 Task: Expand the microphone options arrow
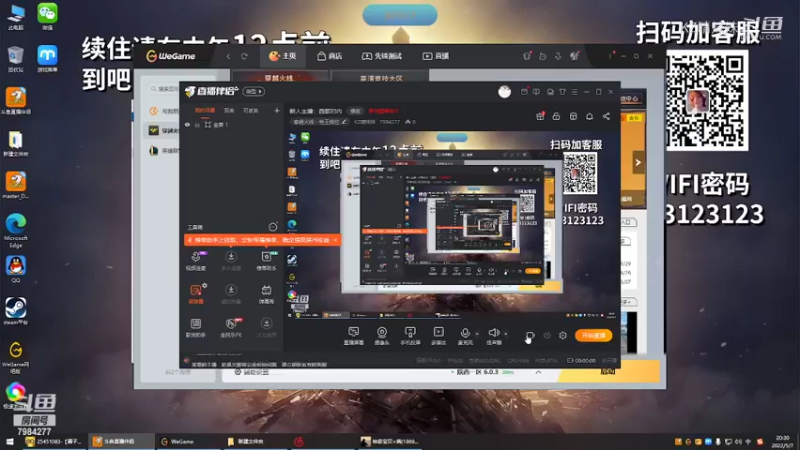(477, 334)
